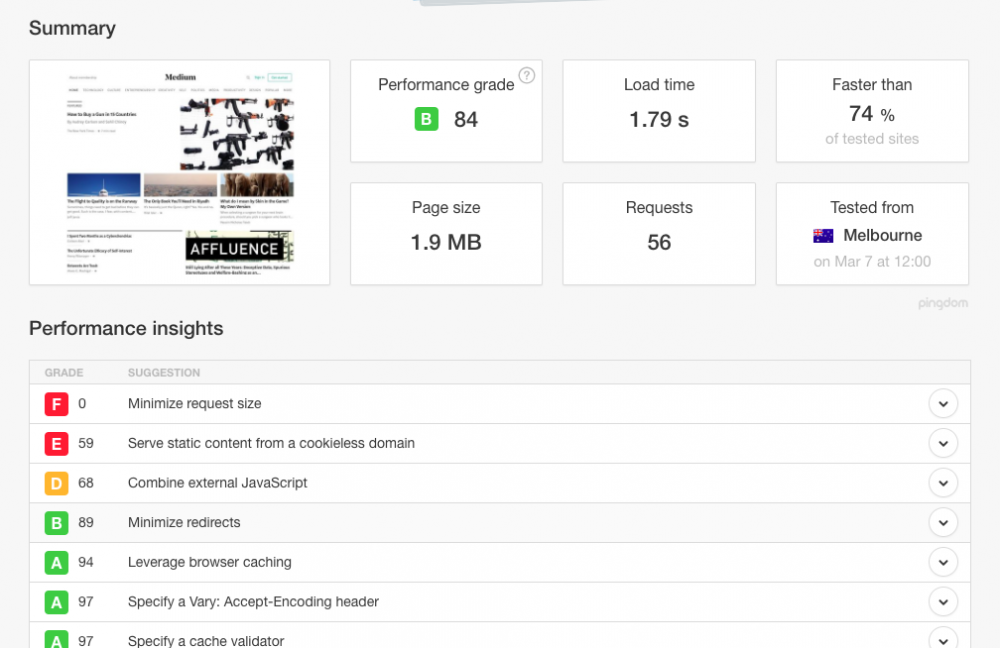Viewport: 1000px width, 648px height.
Task: Click the Australian flag icon beside Melbourne
Action: (x=823, y=236)
